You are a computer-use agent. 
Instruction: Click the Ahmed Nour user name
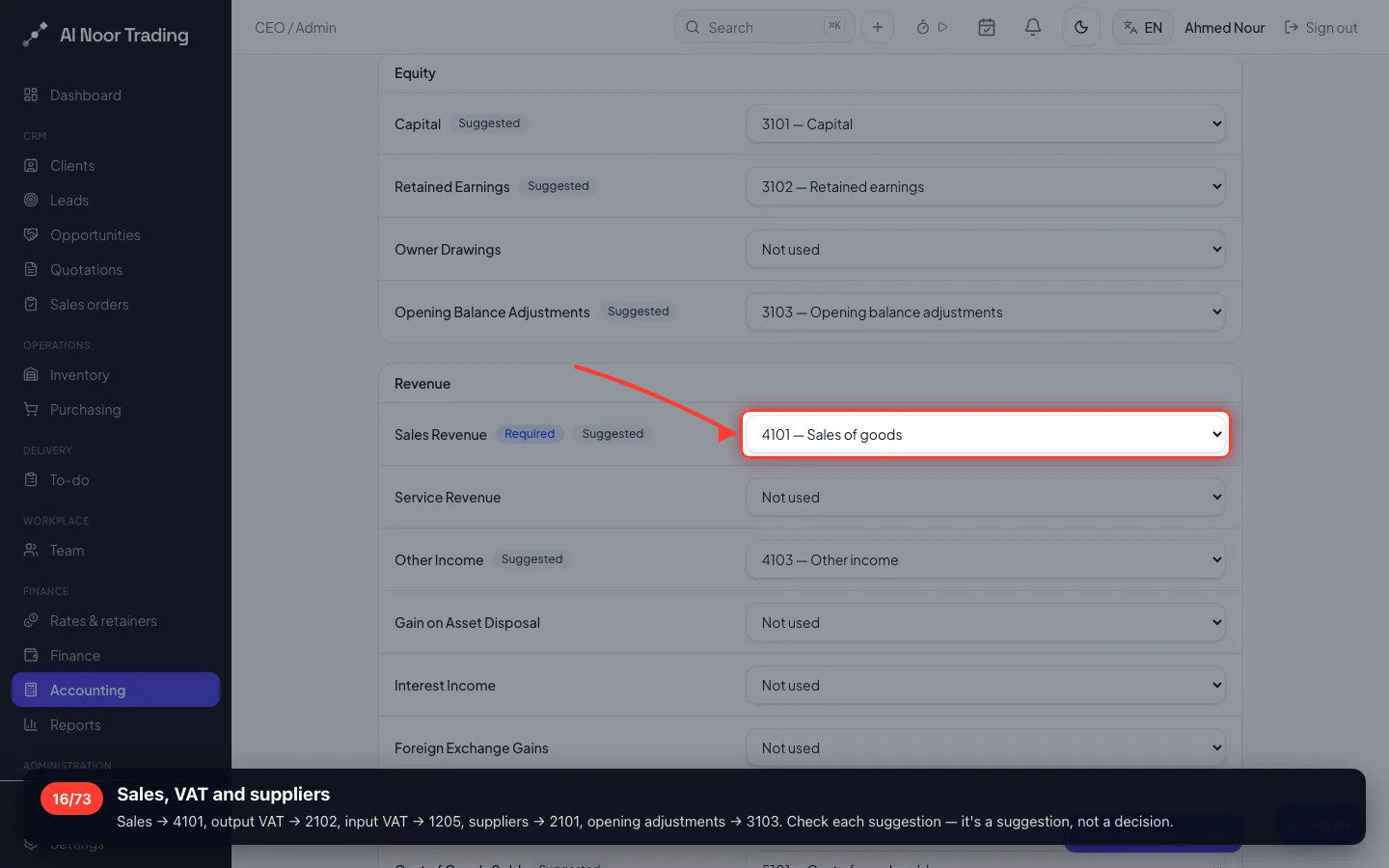coord(1225,28)
